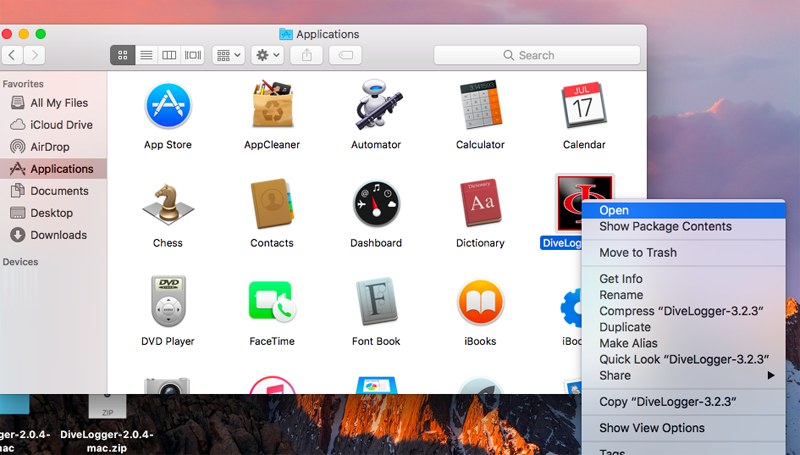Choose Rename in context menu
The height and width of the screenshot is (455, 800).
[x=684, y=295]
